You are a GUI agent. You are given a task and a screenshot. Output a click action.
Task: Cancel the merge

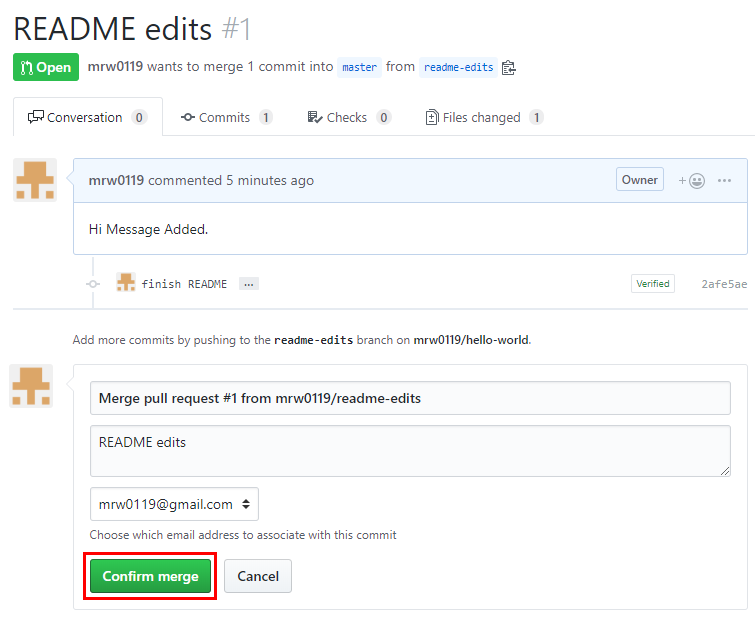click(x=258, y=576)
